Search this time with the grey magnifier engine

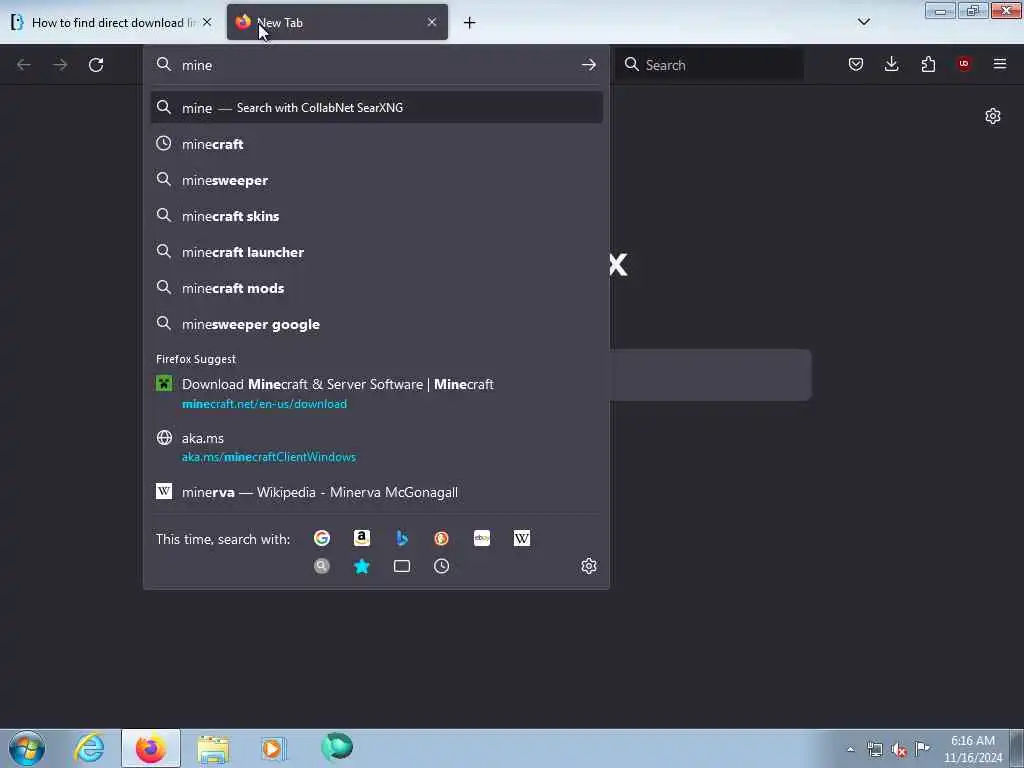point(322,566)
